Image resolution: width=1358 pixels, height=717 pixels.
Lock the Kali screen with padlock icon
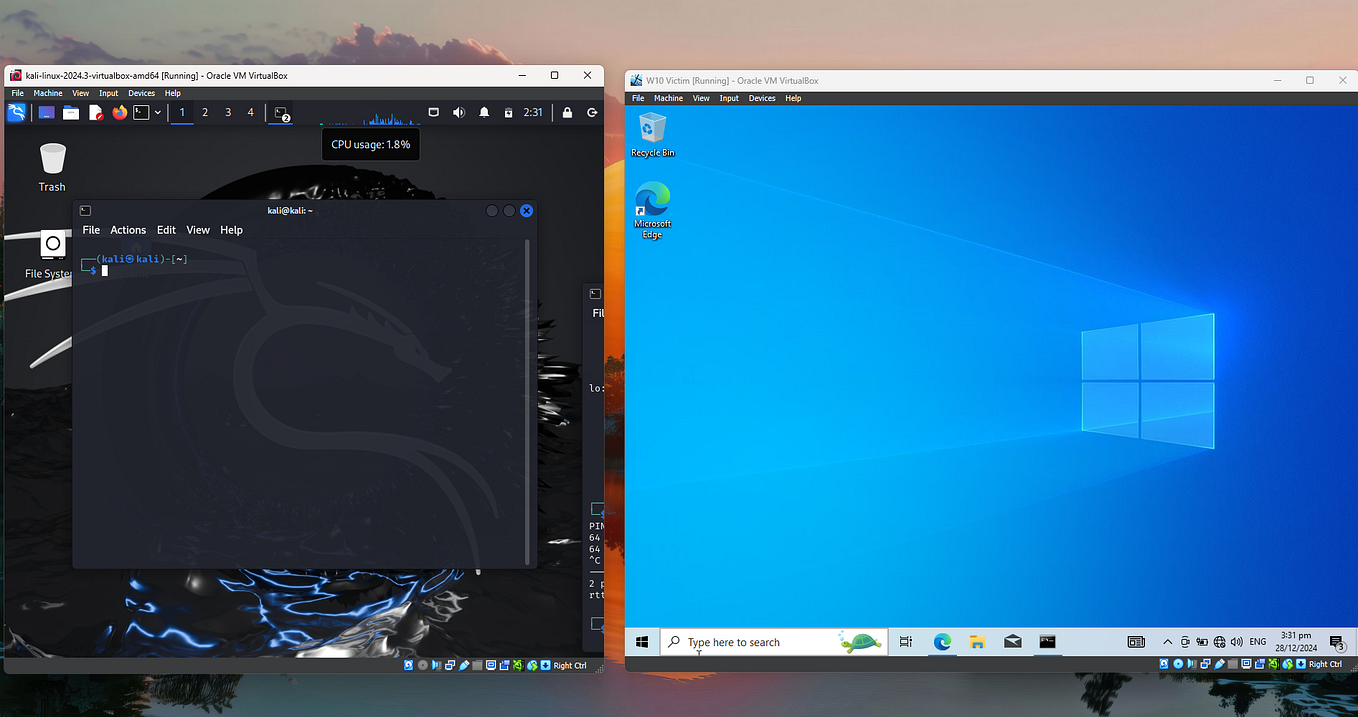click(x=567, y=113)
